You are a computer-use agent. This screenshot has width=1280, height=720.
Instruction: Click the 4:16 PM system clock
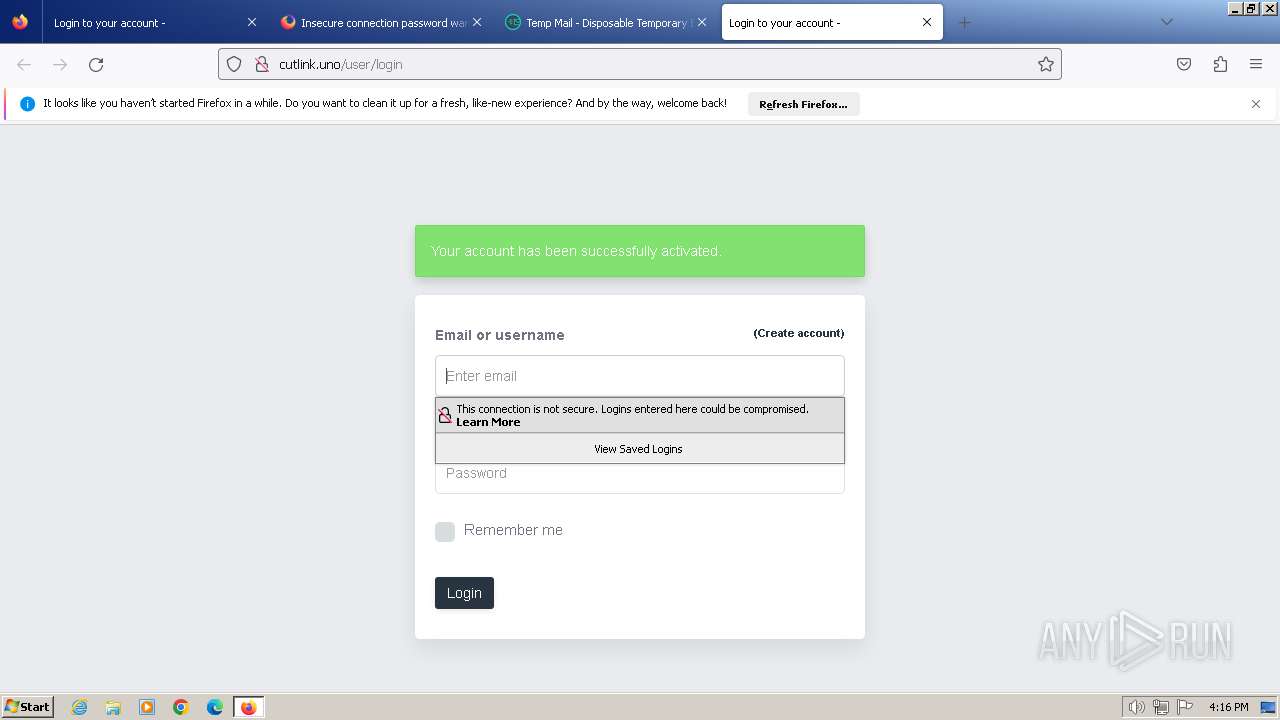pos(1228,707)
